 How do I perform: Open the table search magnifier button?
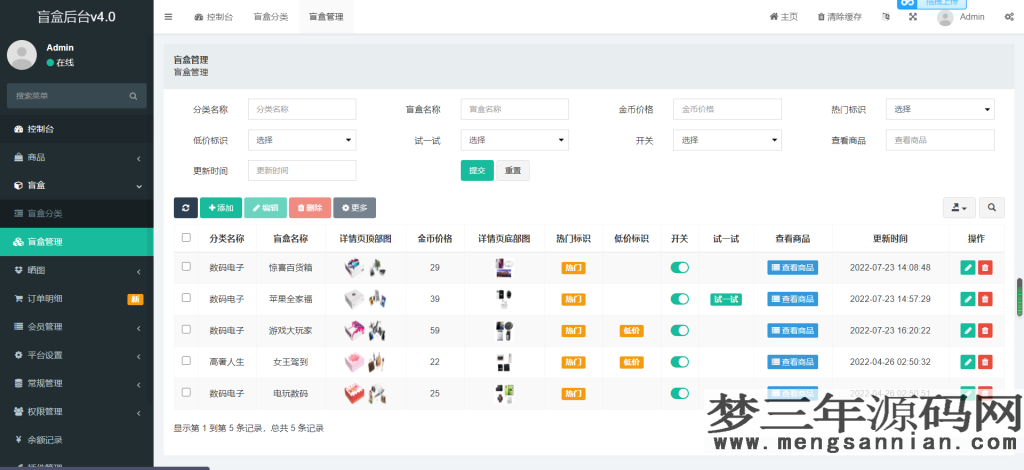[992, 208]
